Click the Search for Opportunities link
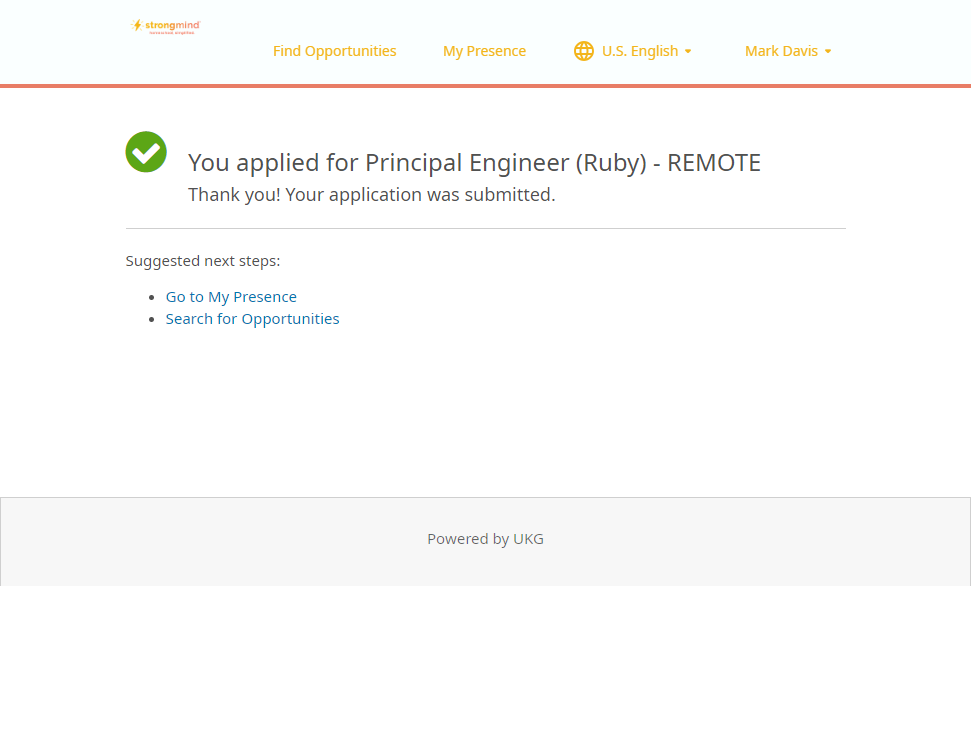Screen dimensions: 971x741 (252, 319)
